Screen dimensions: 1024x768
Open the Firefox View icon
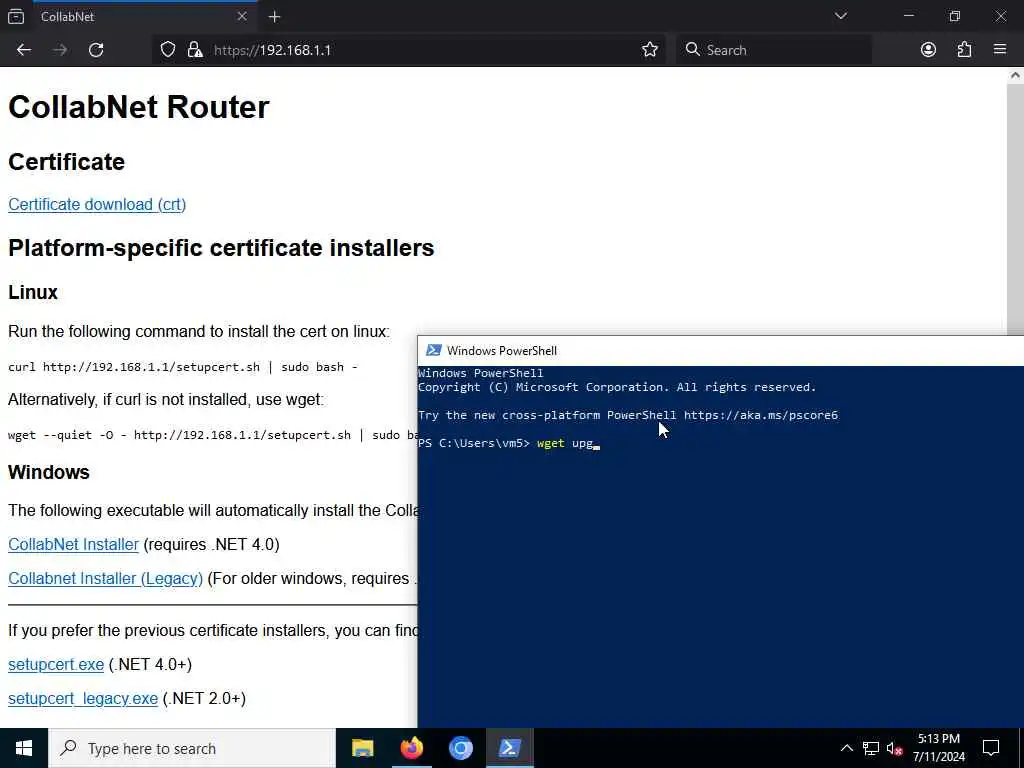tap(16, 17)
